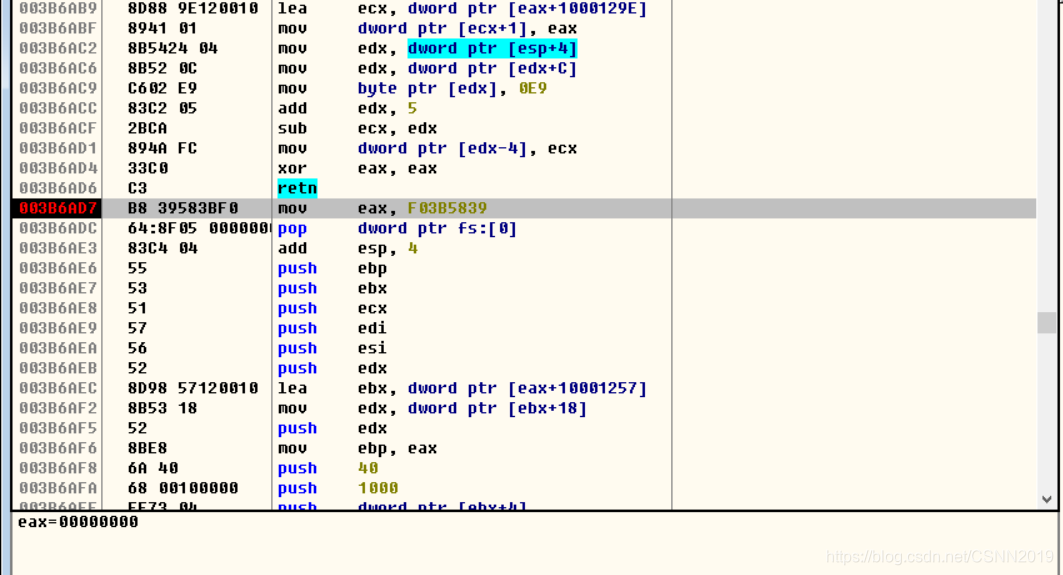Image resolution: width=1063 pixels, height=575 pixels.
Task: Select the push edi instruction
Action: [x=332, y=328]
